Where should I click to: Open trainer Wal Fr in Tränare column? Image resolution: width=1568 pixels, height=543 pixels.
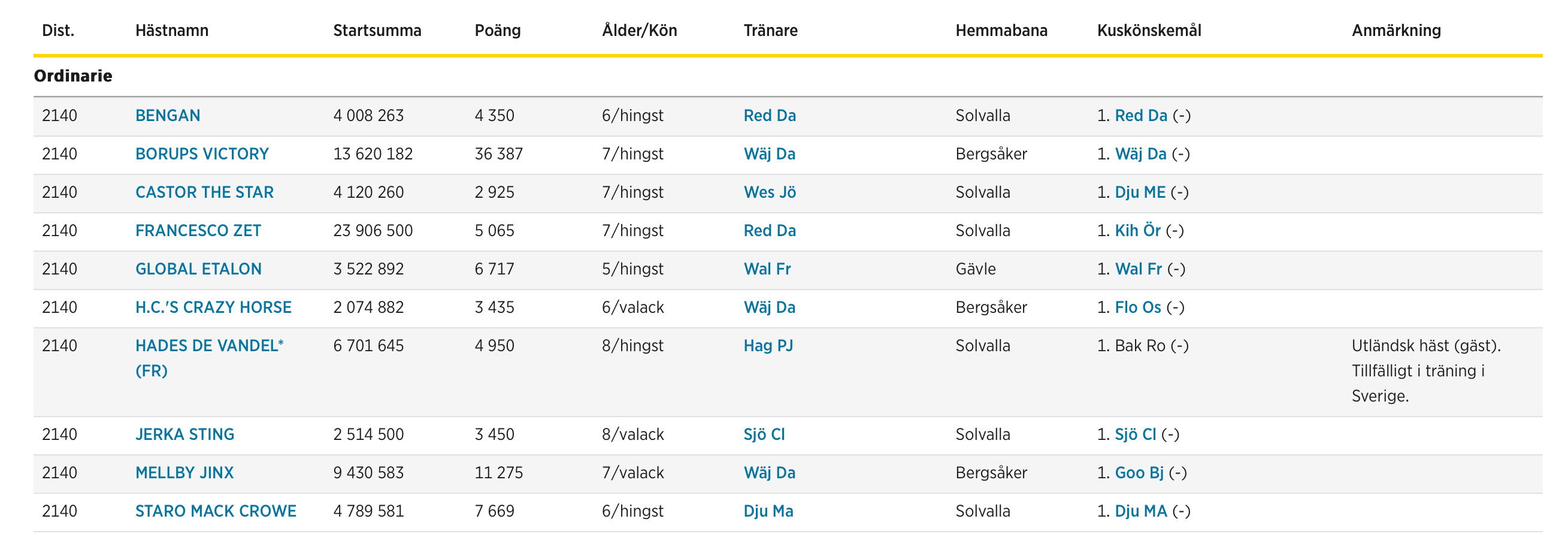point(767,269)
